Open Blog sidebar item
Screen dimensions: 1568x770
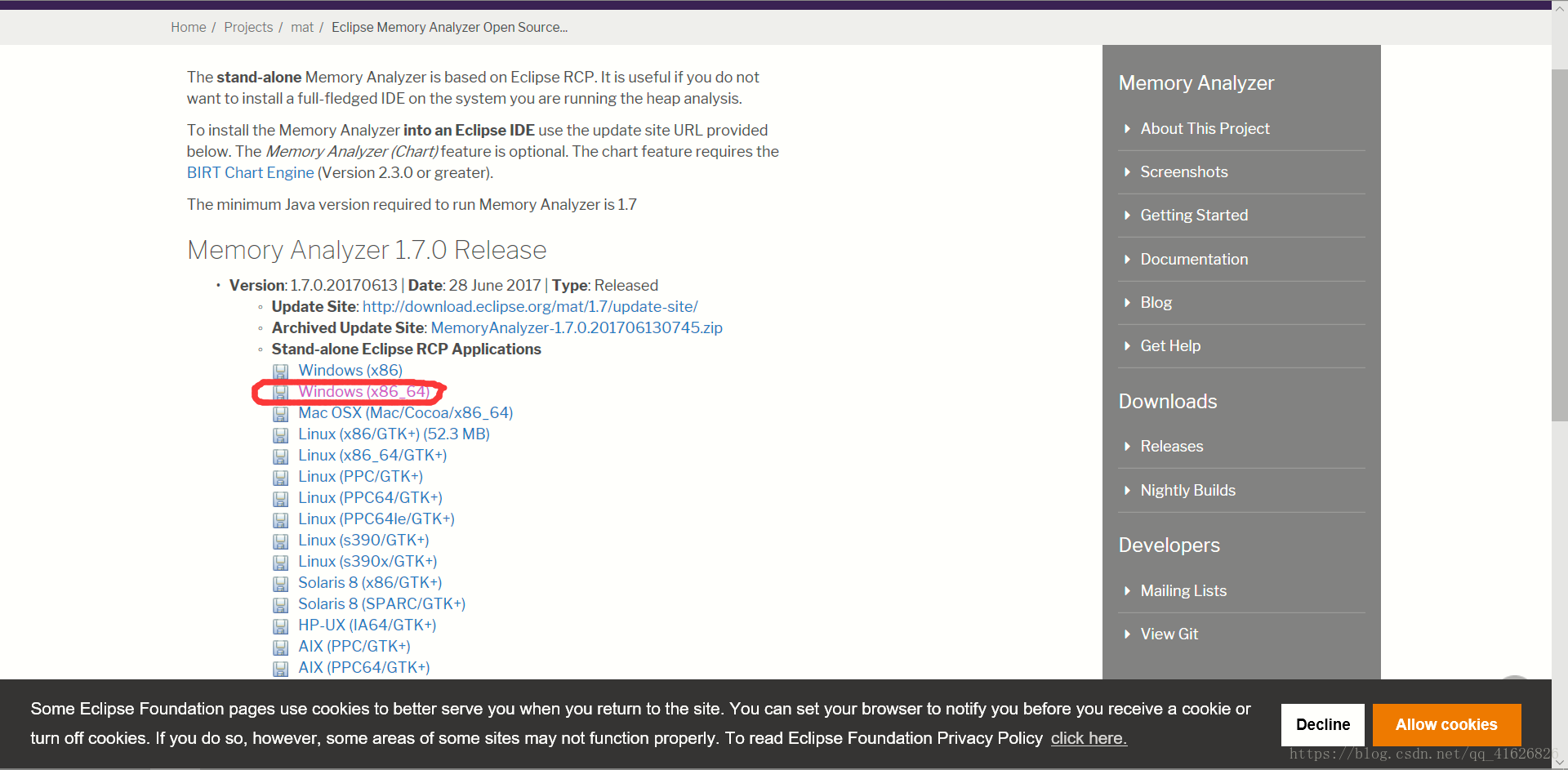click(1156, 303)
